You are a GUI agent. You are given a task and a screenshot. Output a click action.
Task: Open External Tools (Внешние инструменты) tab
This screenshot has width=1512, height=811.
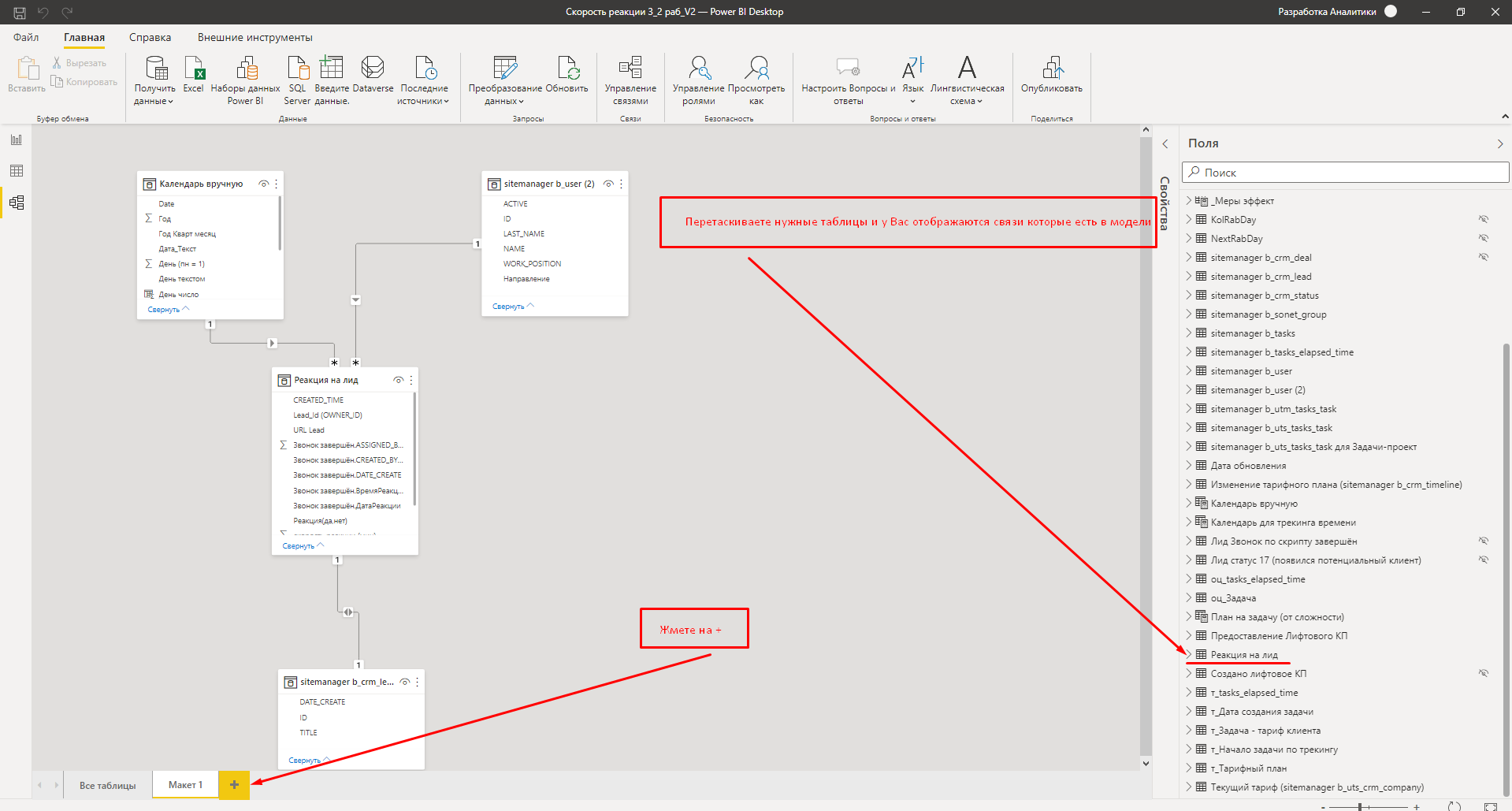[x=254, y=37]
